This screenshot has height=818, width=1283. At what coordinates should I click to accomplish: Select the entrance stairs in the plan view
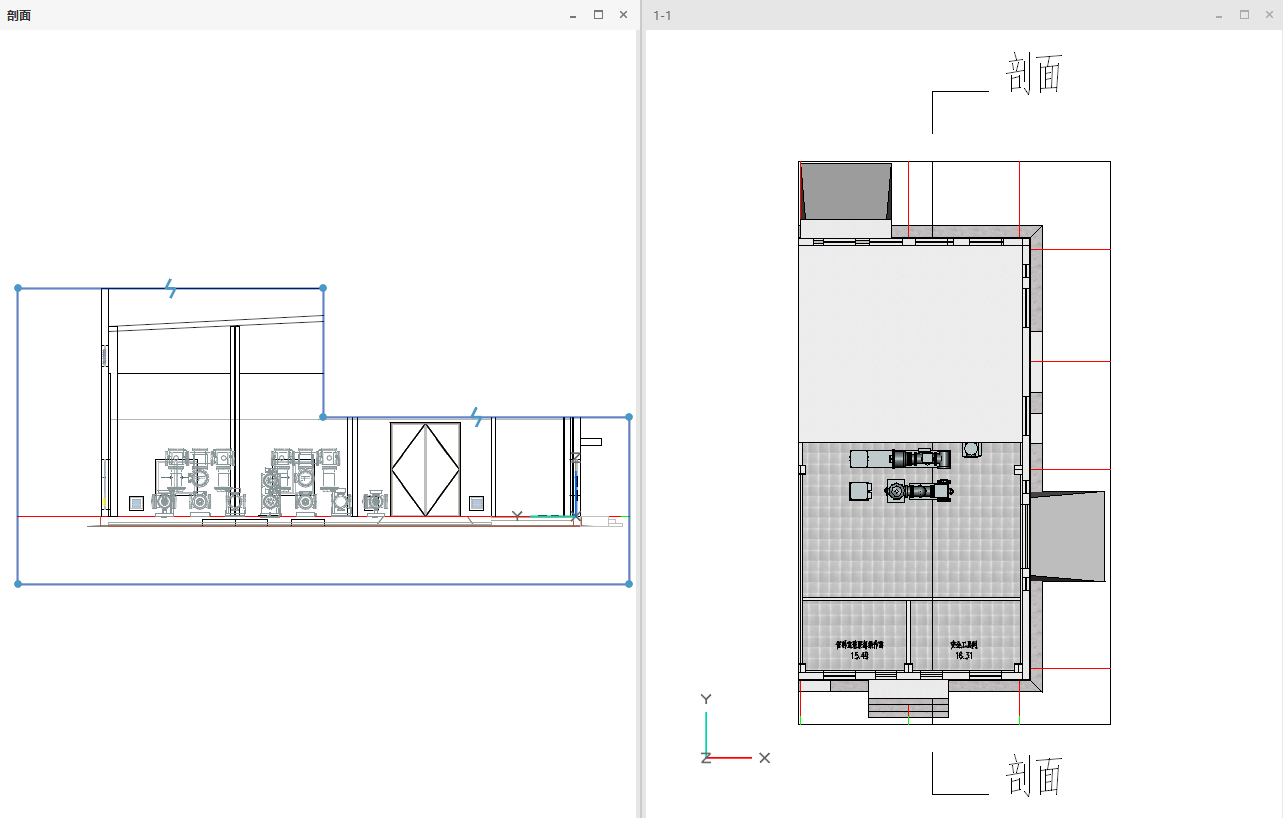[908, 707]
